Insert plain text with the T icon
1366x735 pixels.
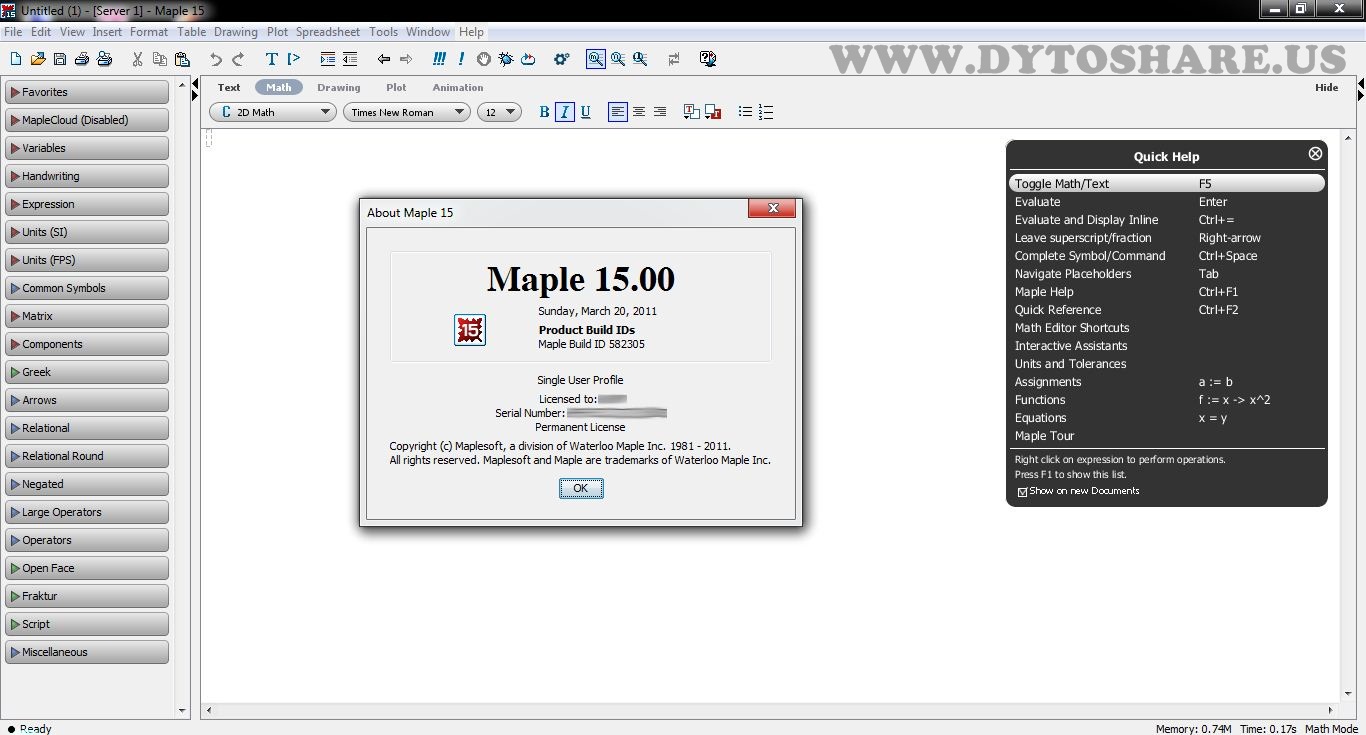click(272, 59)
